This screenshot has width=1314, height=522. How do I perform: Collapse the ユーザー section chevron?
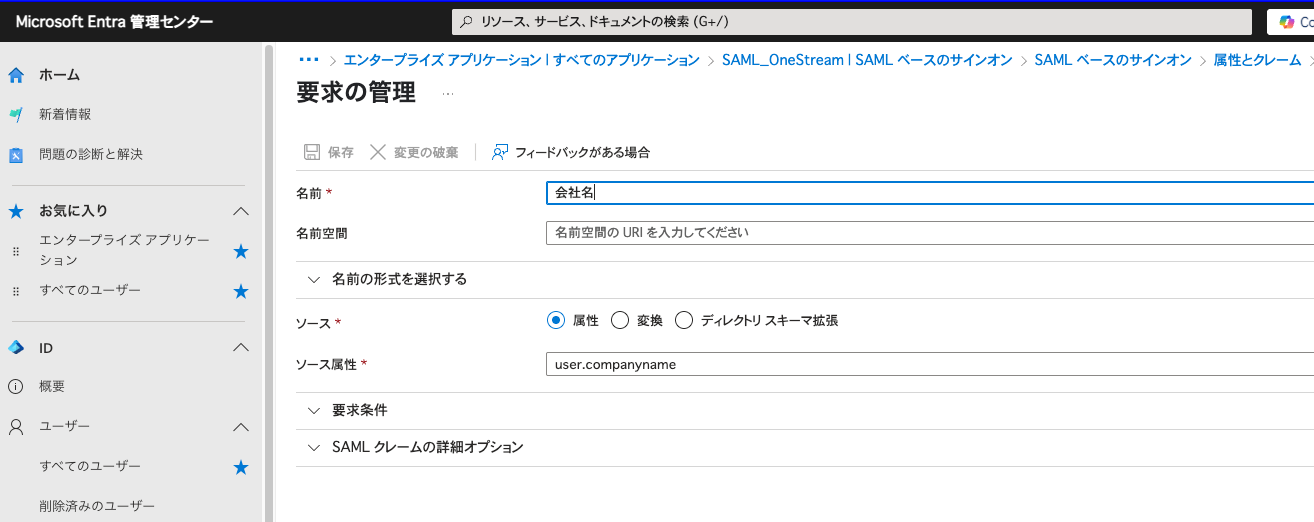click(x=240, y=427)
